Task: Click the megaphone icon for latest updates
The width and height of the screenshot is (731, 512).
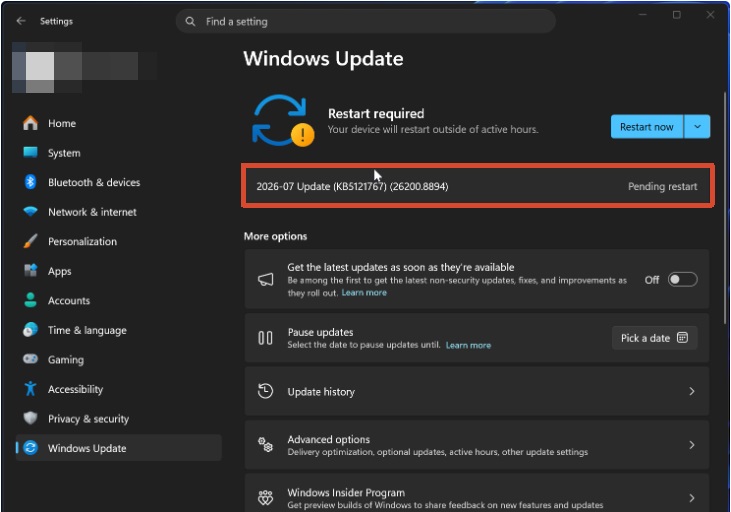Action: click(266, 279)
